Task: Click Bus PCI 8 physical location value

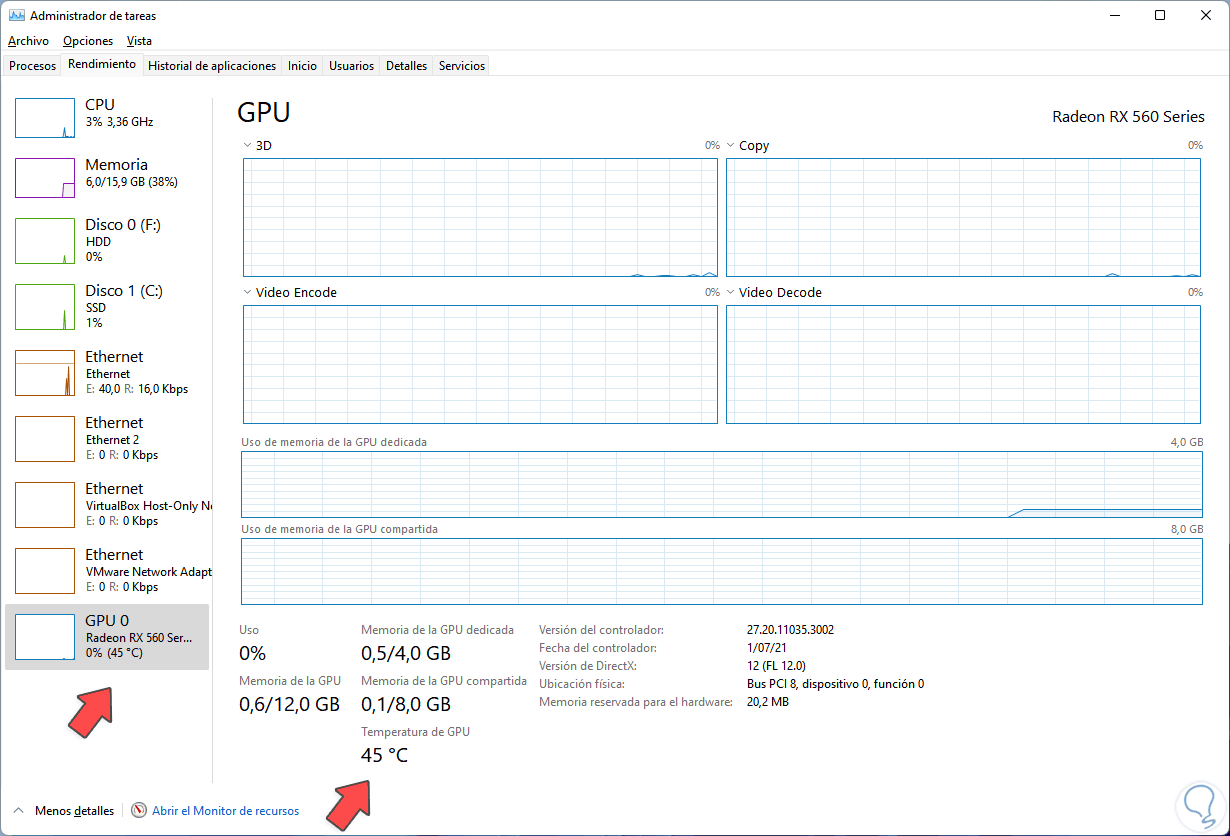Action: pos(835,684)
